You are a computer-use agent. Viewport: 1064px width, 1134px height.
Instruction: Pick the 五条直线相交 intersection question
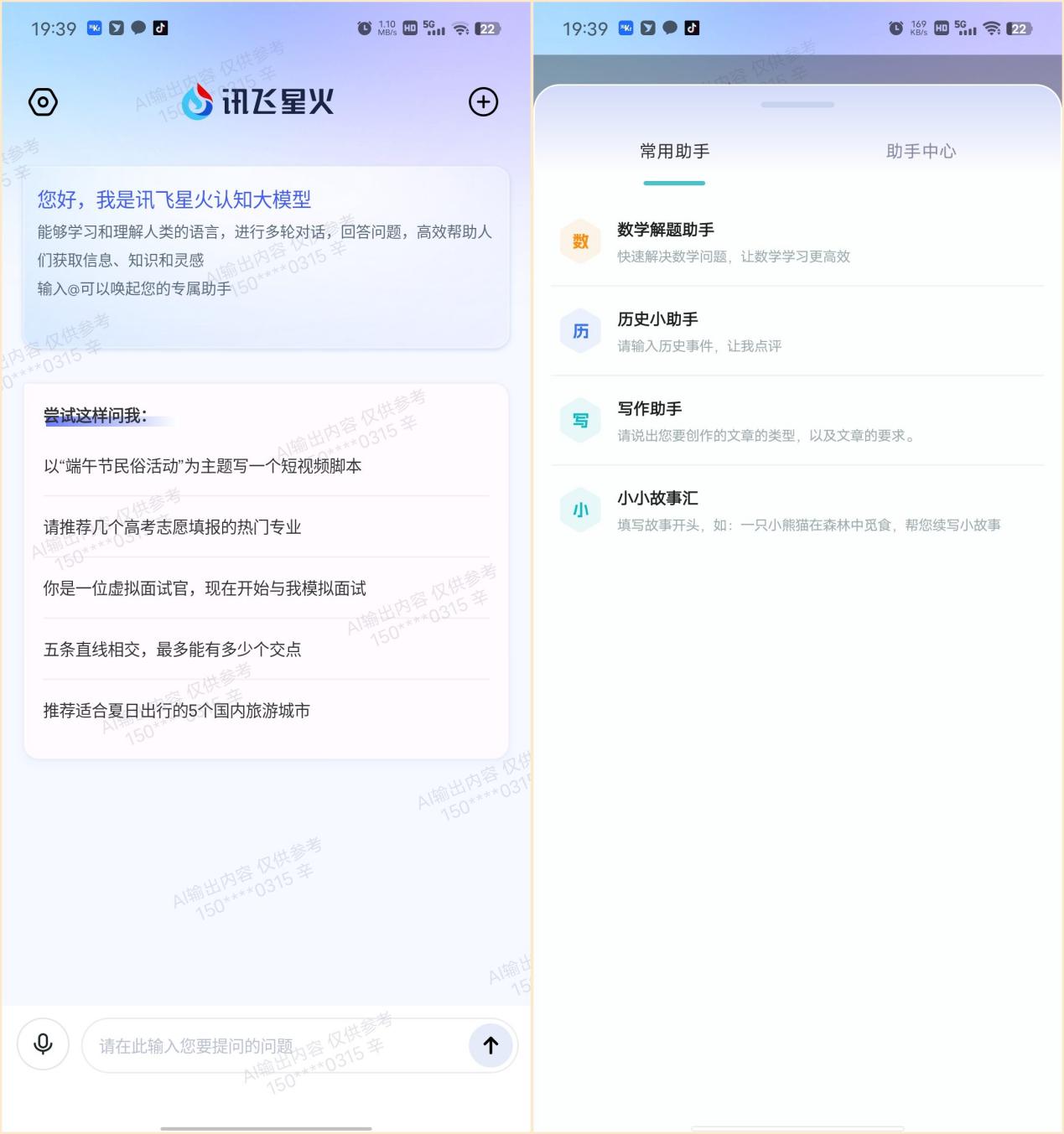click(x=266, y=650)
